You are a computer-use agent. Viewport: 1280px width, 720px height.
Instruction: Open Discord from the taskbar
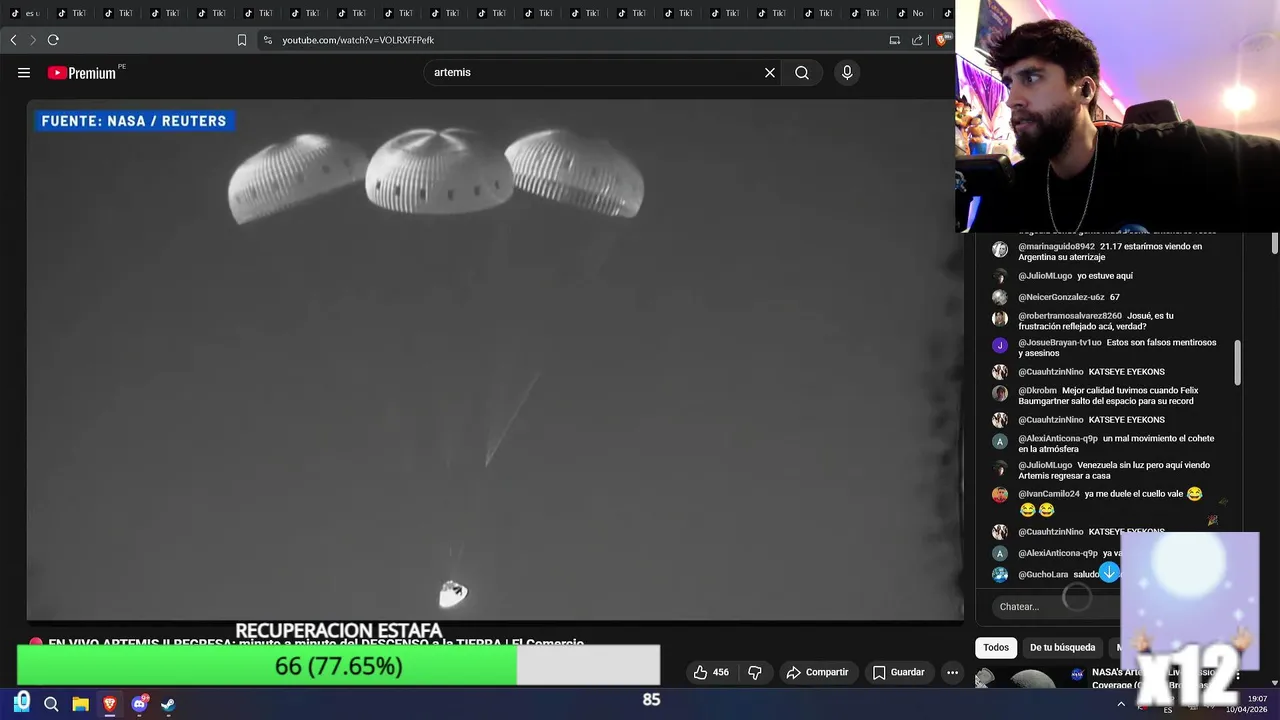(x=139, y=704)
